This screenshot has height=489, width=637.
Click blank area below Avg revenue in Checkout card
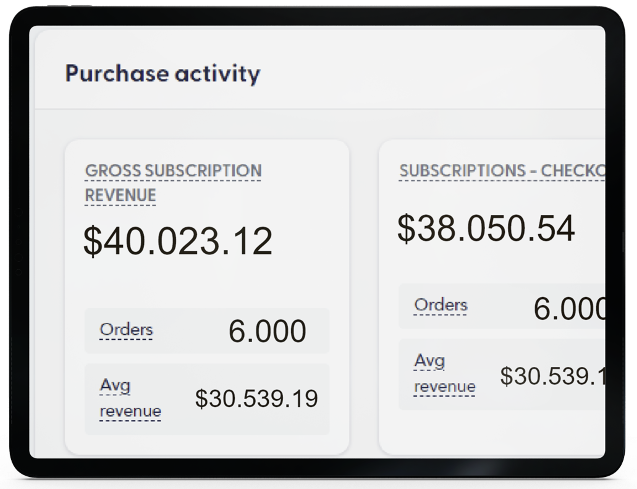(x=500, y=430)
